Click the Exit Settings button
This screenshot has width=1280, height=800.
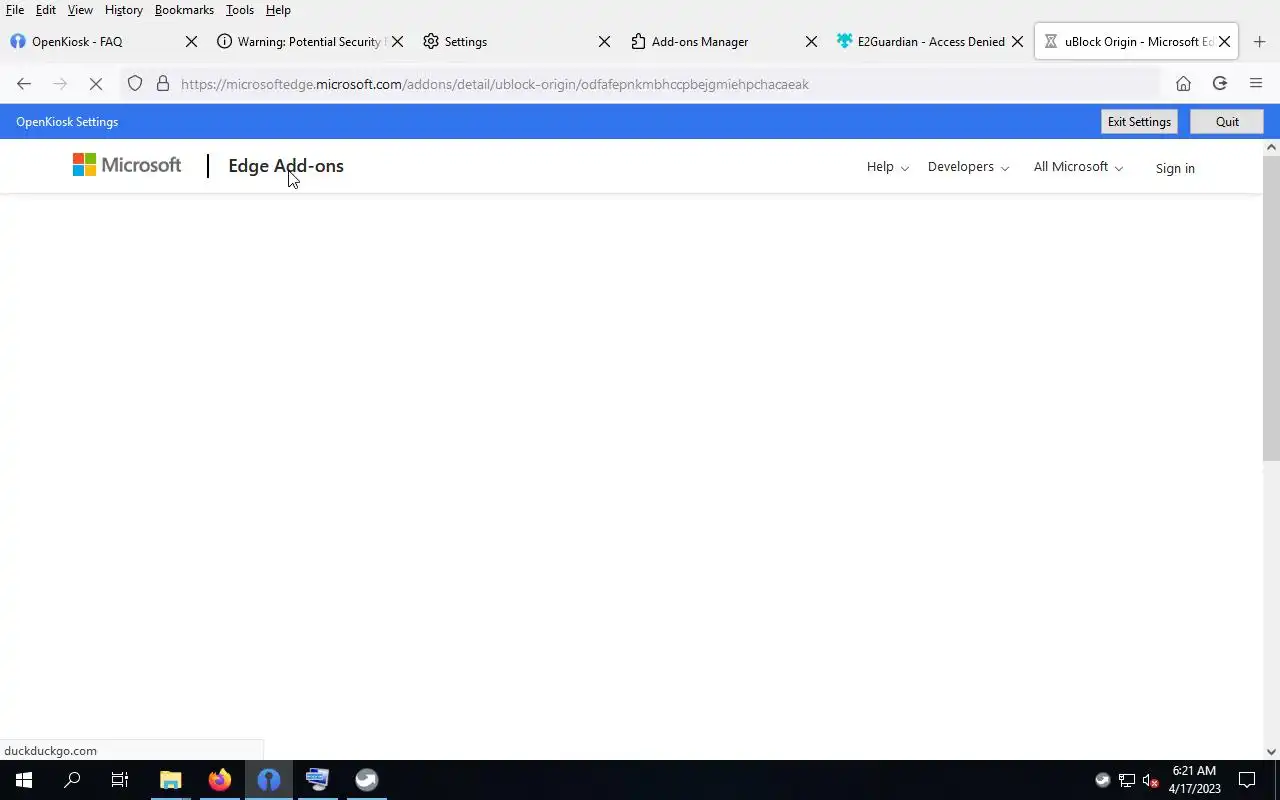[1139, 122]
